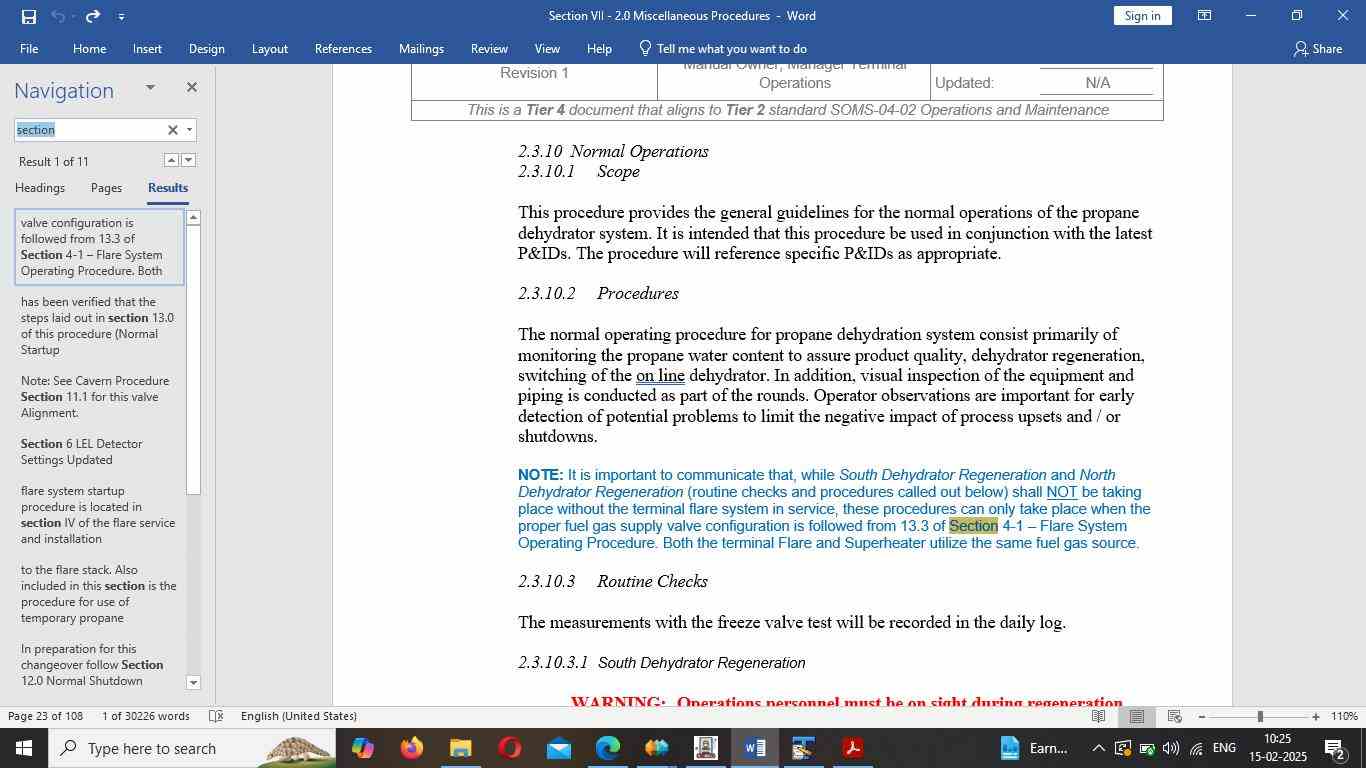The image size is (1366, 768).
Task: Open Copilot from taskbar
Action: point(362,748)
